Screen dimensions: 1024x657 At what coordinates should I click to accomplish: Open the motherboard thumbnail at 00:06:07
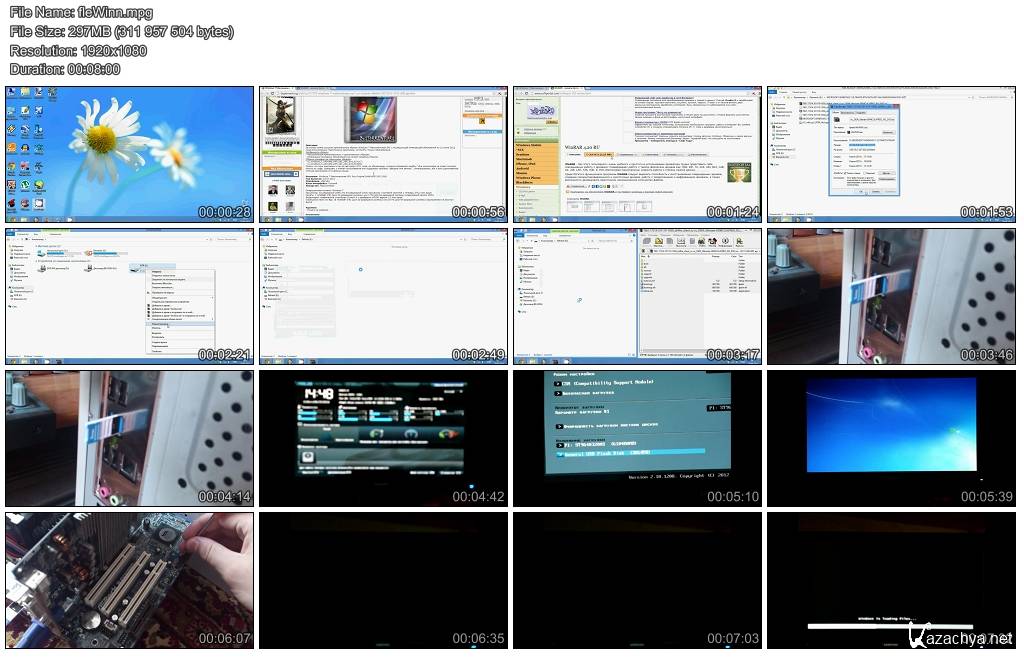(x=130, y=580)
